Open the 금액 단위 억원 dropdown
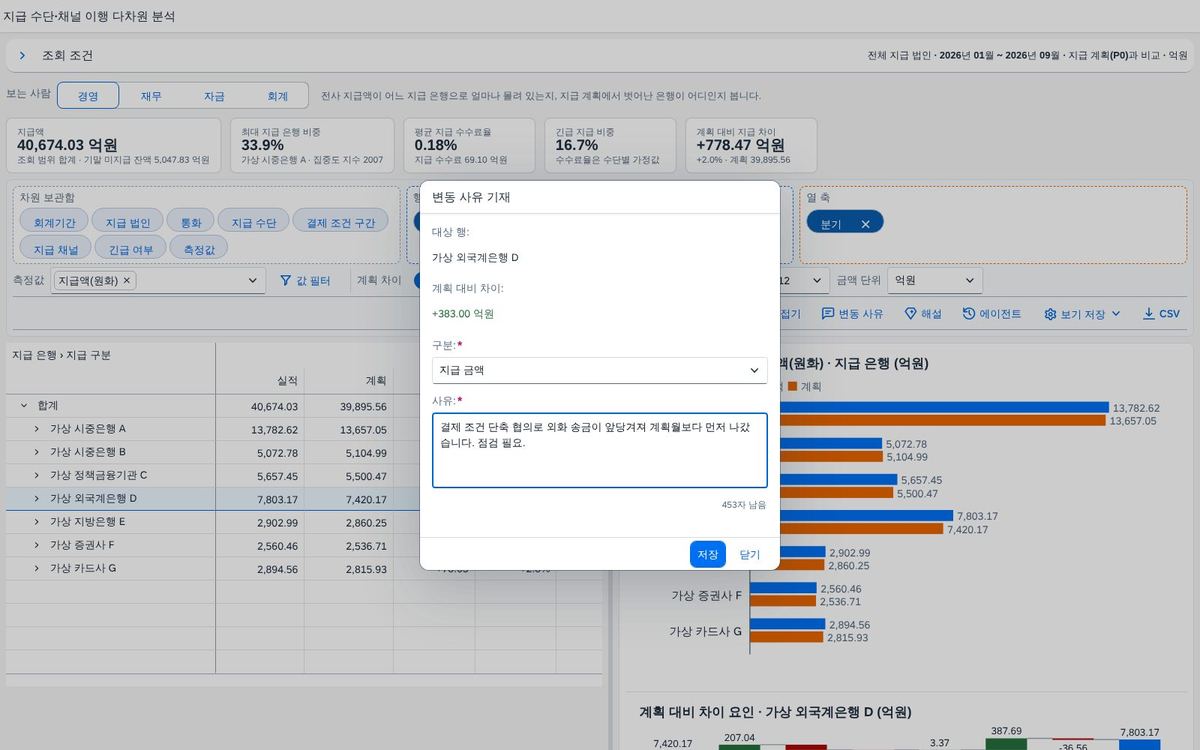The width and height of the screenshot is (1200, 750). (x=937, y=281)
